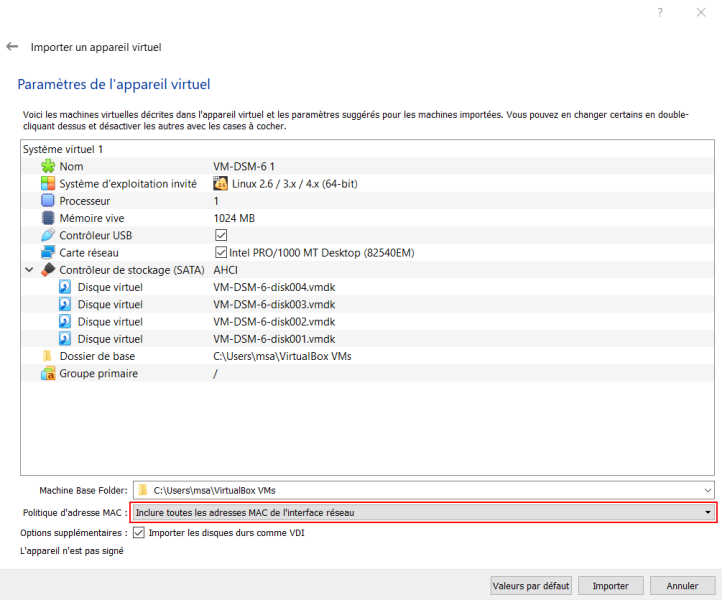The image size is (722, 600).
Task: Click the Mémoire vive RAM icon
Action: [x=48, y=218]
